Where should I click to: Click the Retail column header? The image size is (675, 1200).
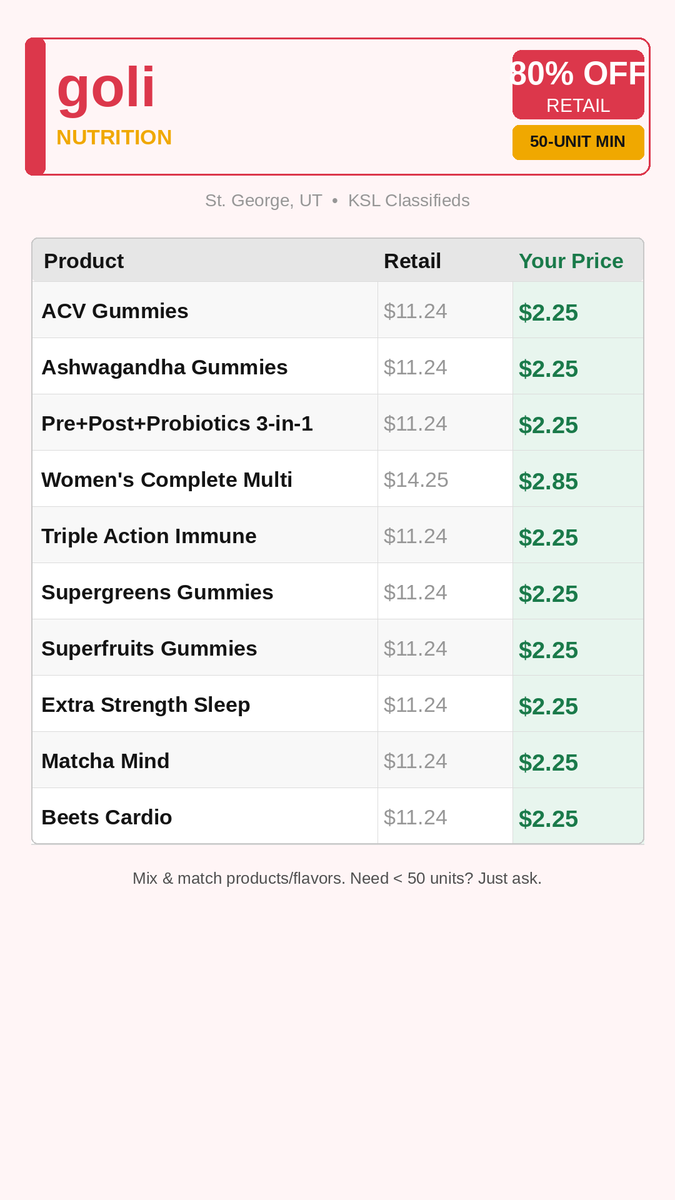pyautogui.click(x=412, y=261)
